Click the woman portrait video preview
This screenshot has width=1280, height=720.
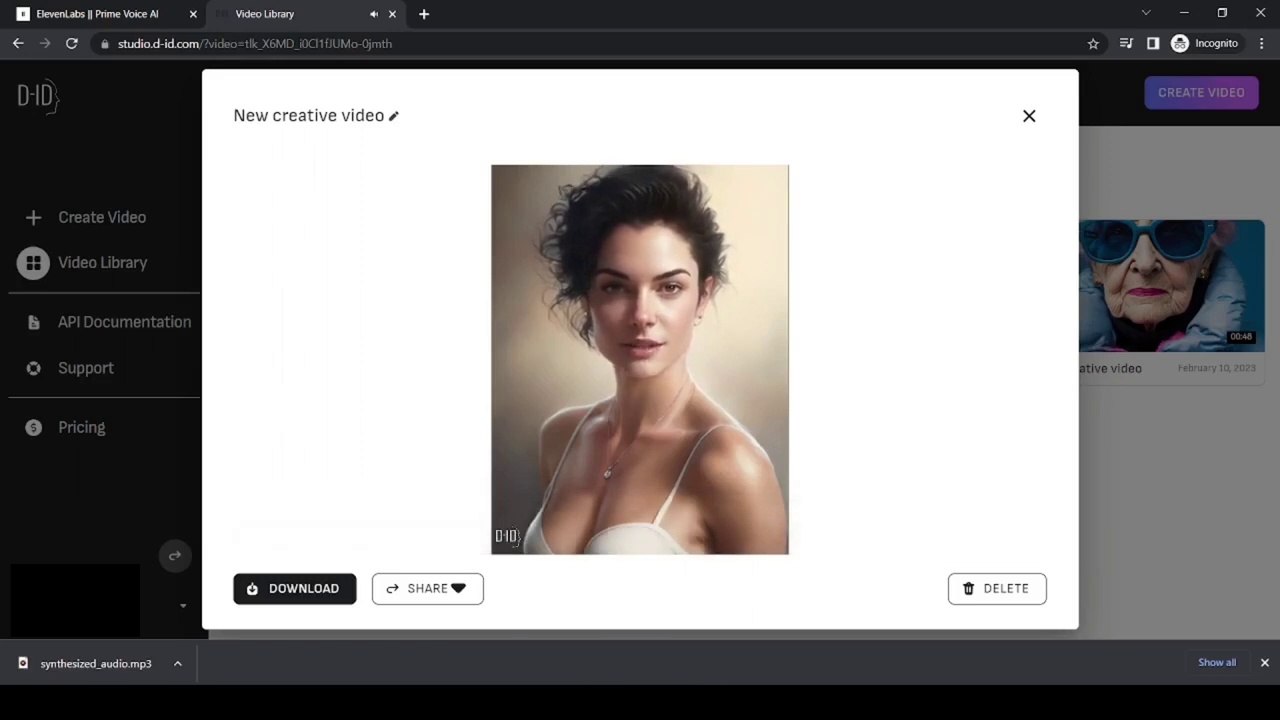(x=640, y=359)
